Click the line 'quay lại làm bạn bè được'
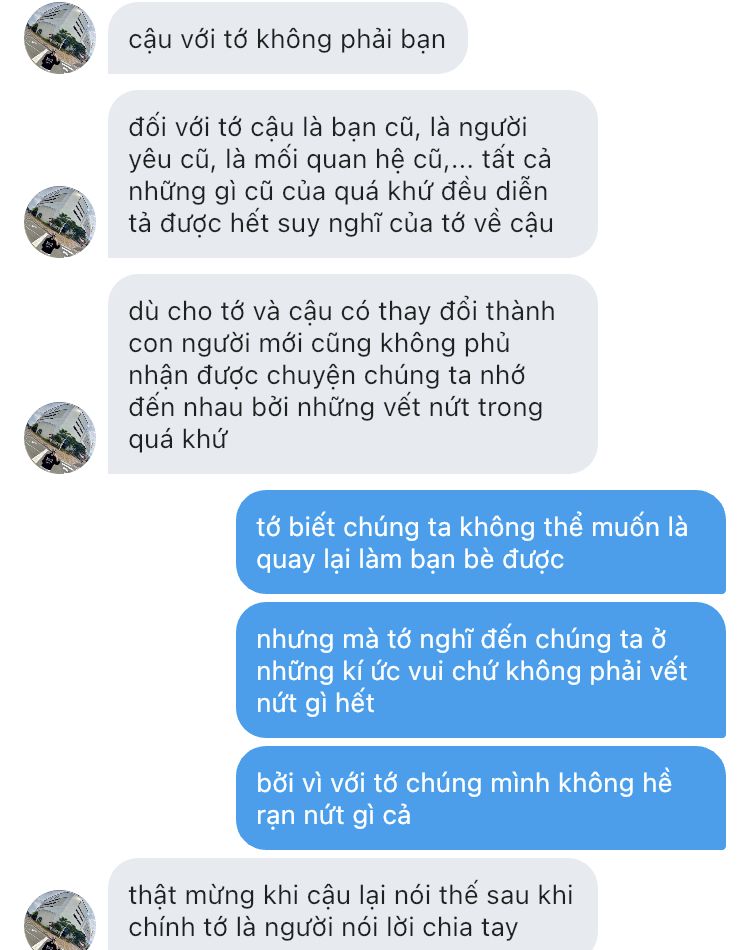This screenshot has height=950, width=750. (410, 559)
